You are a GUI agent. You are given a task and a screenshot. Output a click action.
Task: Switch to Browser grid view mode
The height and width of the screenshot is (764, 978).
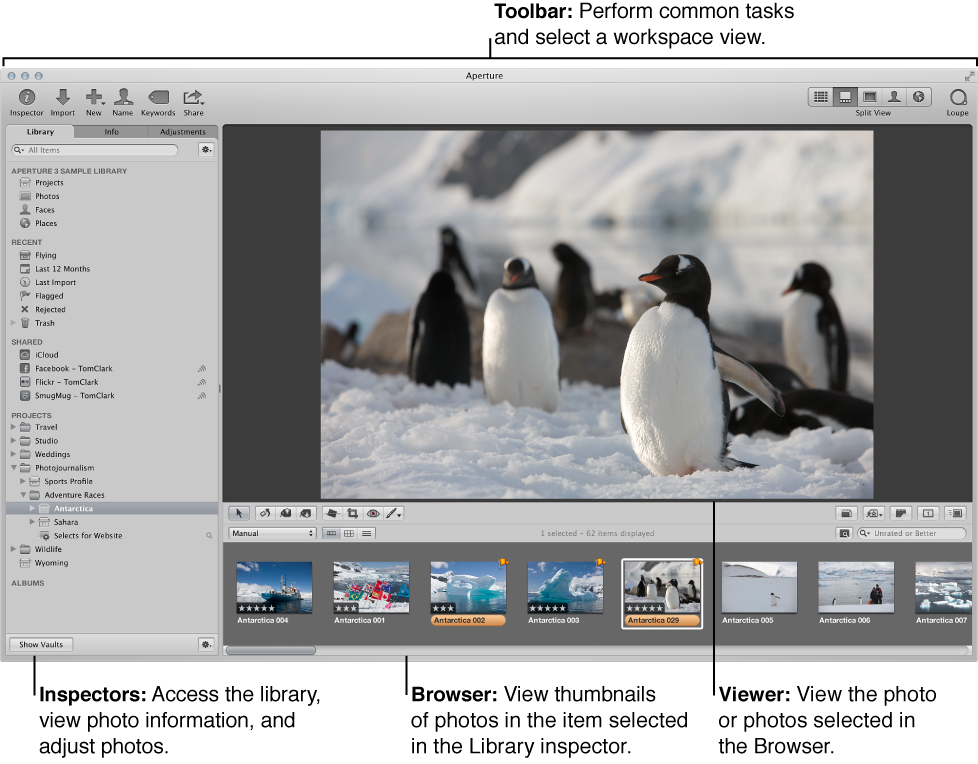coord(821,97)
